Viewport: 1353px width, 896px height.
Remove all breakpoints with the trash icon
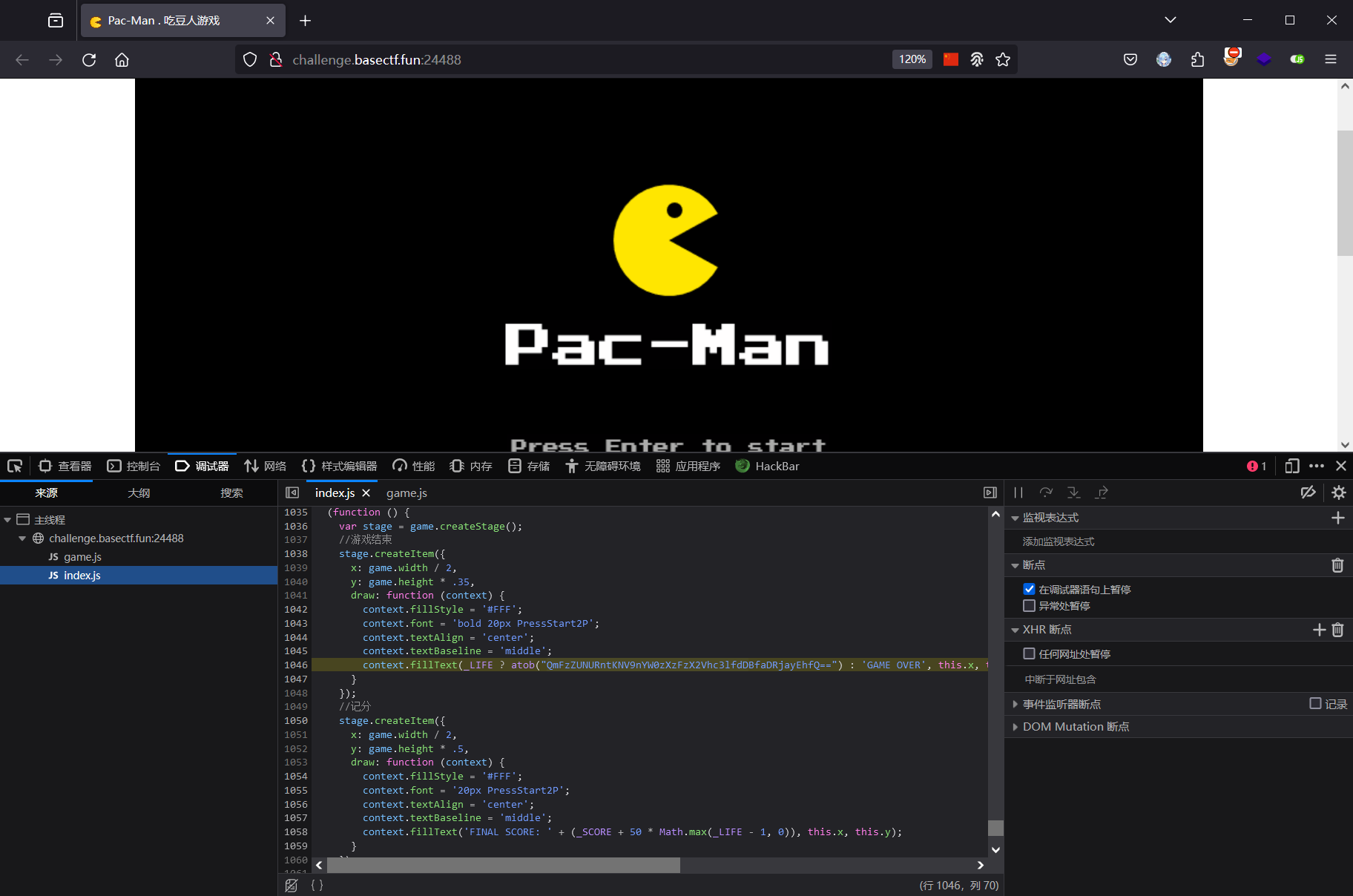[x=1337, y=565]
